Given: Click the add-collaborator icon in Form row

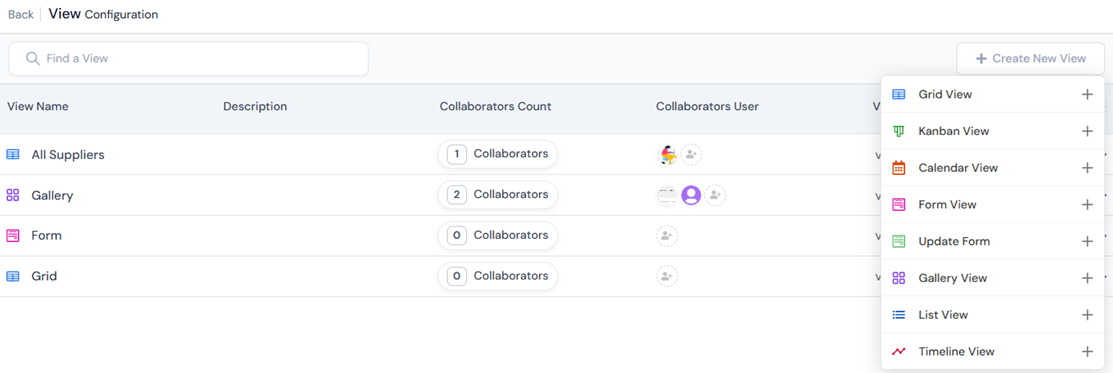Looking at the screenshot, I should pos(667,236).
